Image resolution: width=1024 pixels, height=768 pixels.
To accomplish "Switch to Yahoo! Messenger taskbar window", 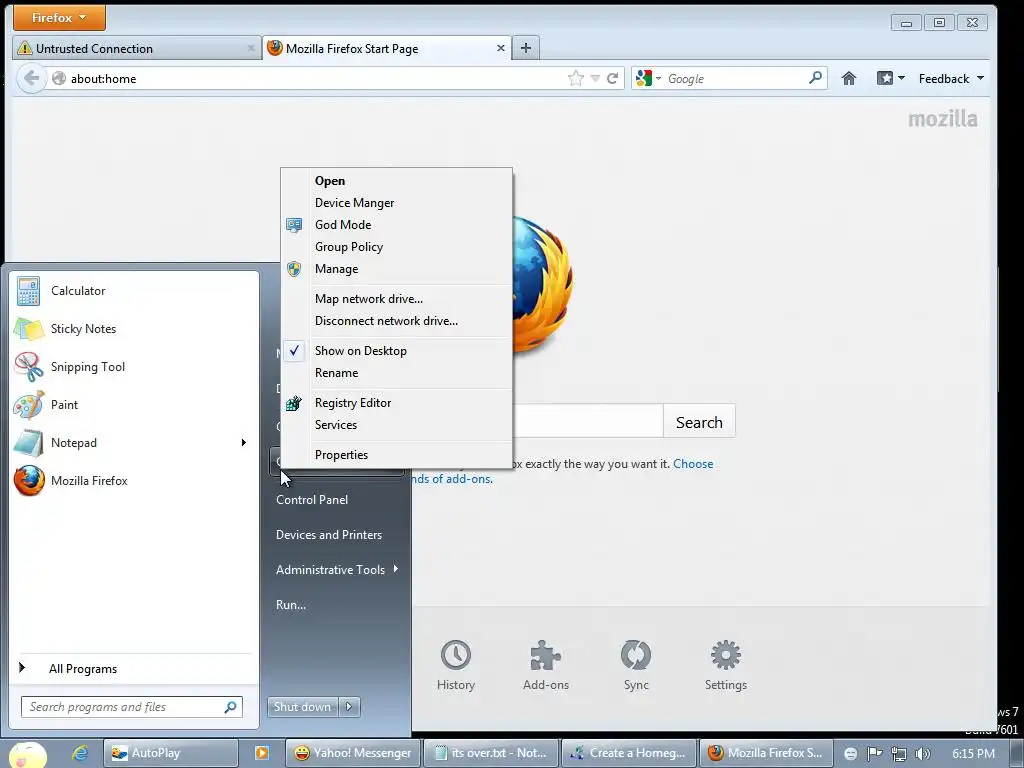I will [x=353, y=753].
